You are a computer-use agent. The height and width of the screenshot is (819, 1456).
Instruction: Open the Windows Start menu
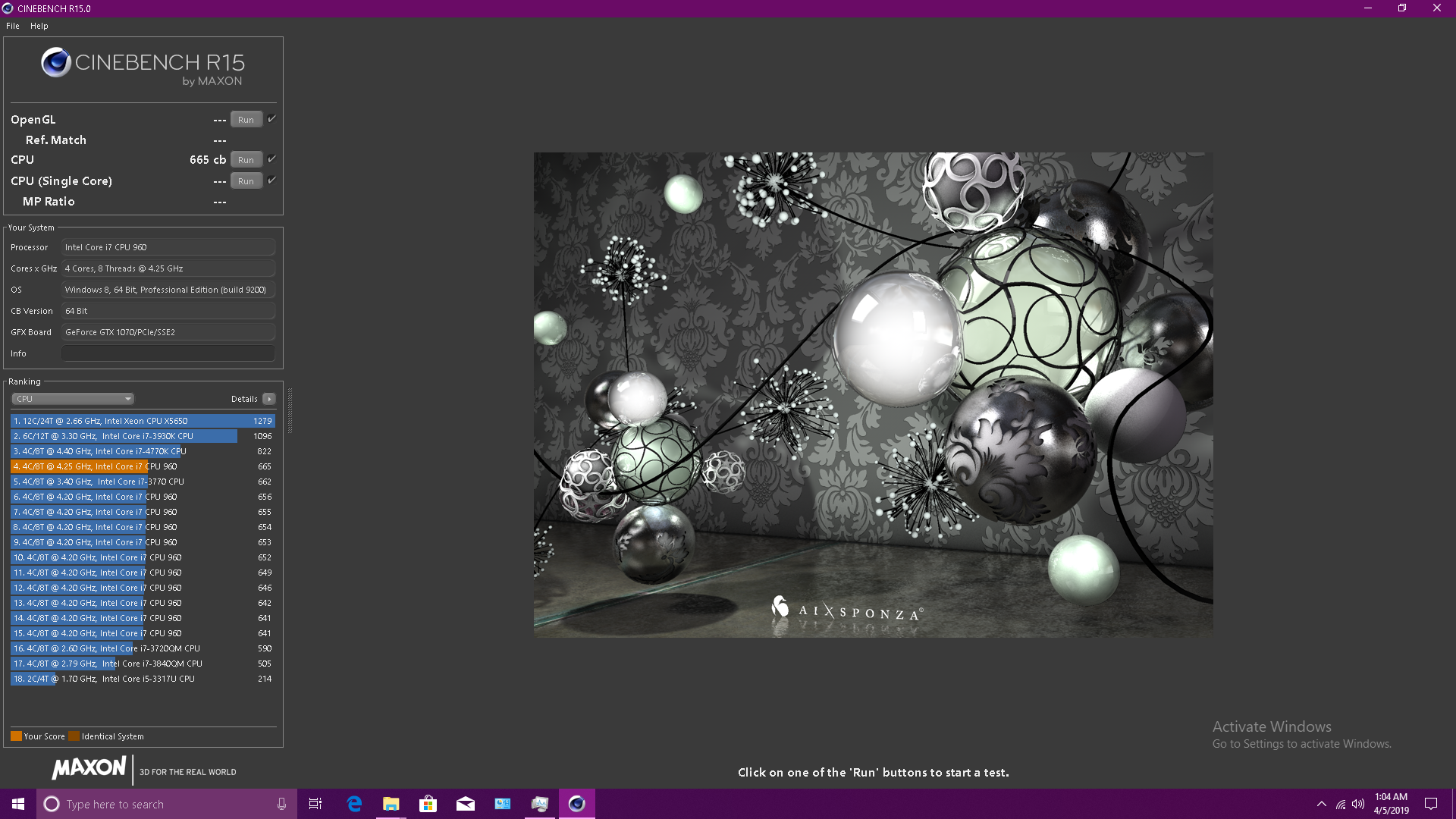tap(18, 804)
